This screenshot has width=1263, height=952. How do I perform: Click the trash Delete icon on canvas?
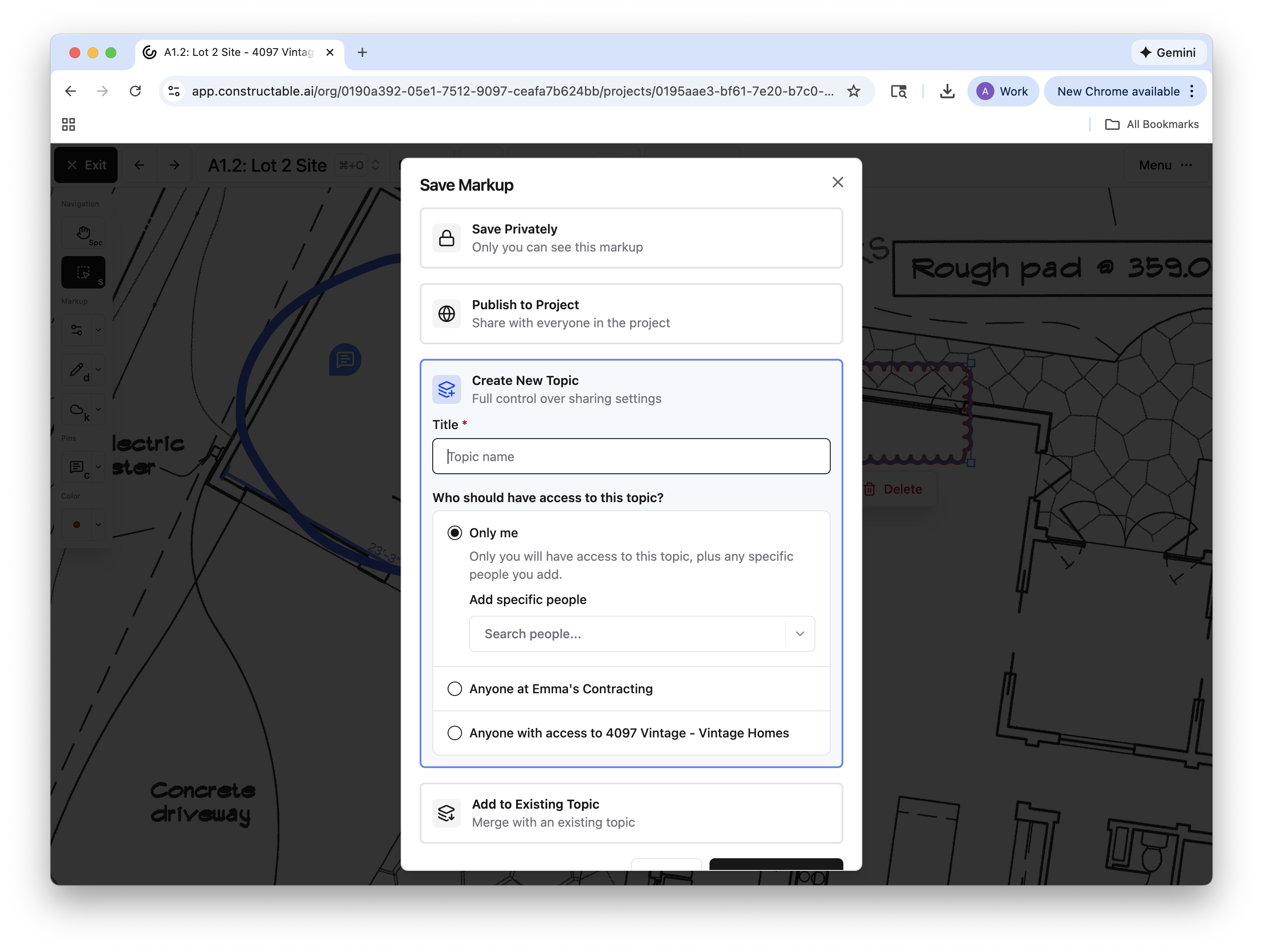(x=869, y=490)
